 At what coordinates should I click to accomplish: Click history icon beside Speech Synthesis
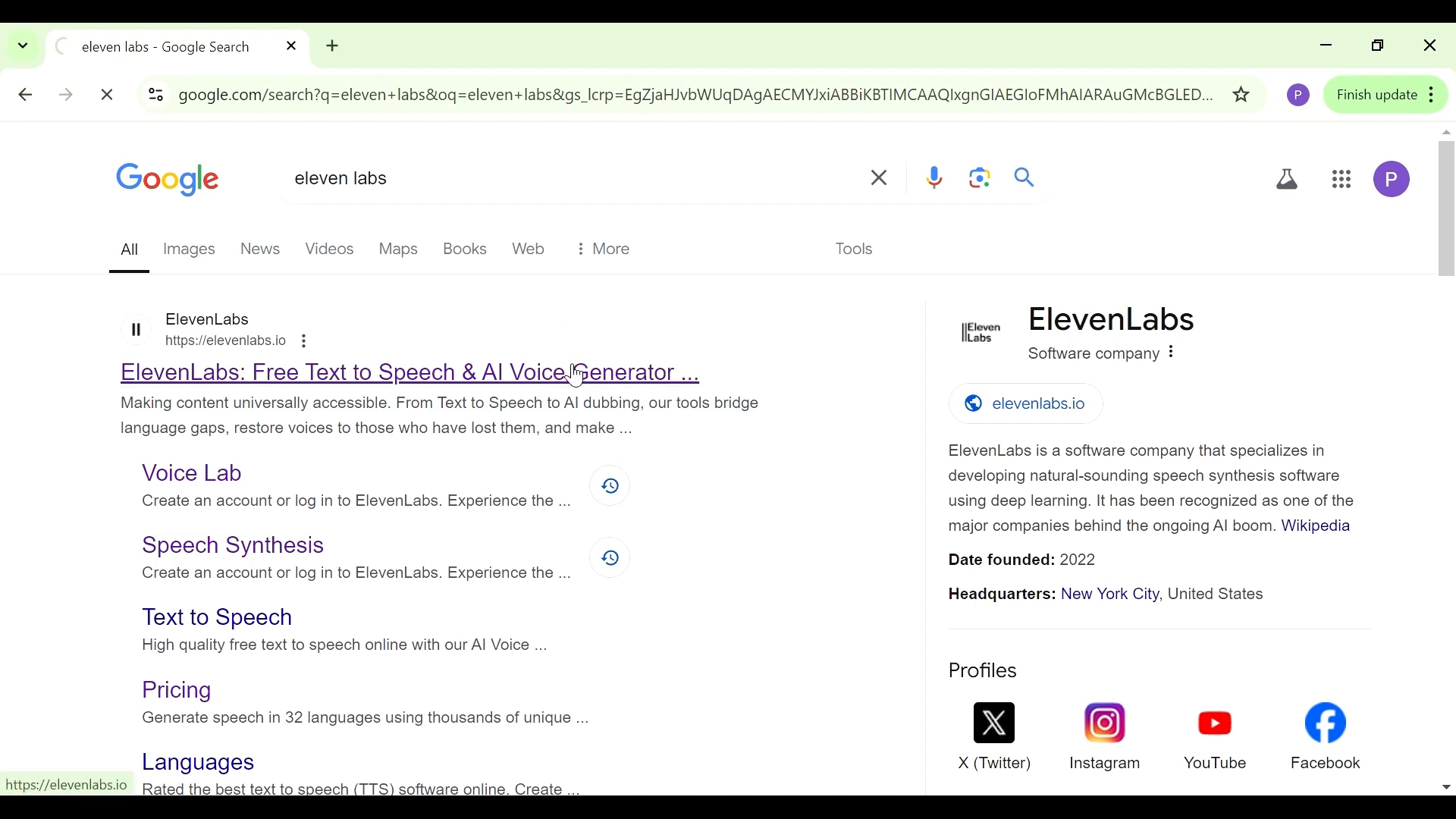click(x=611, y=560)
